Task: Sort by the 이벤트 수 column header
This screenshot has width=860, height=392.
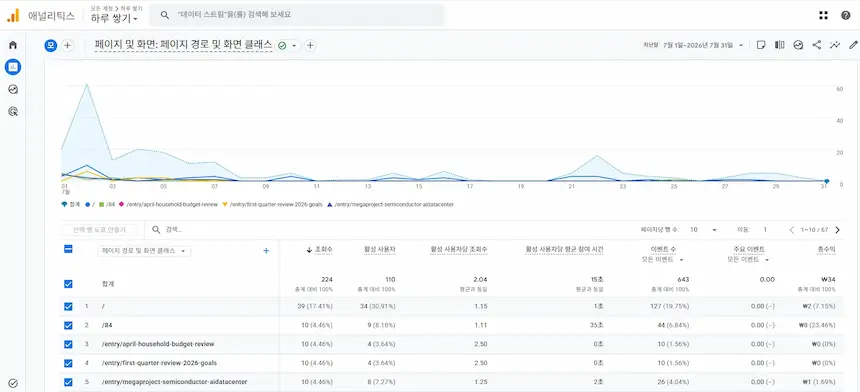Action: pyautogui.click(x=663, y=249)
